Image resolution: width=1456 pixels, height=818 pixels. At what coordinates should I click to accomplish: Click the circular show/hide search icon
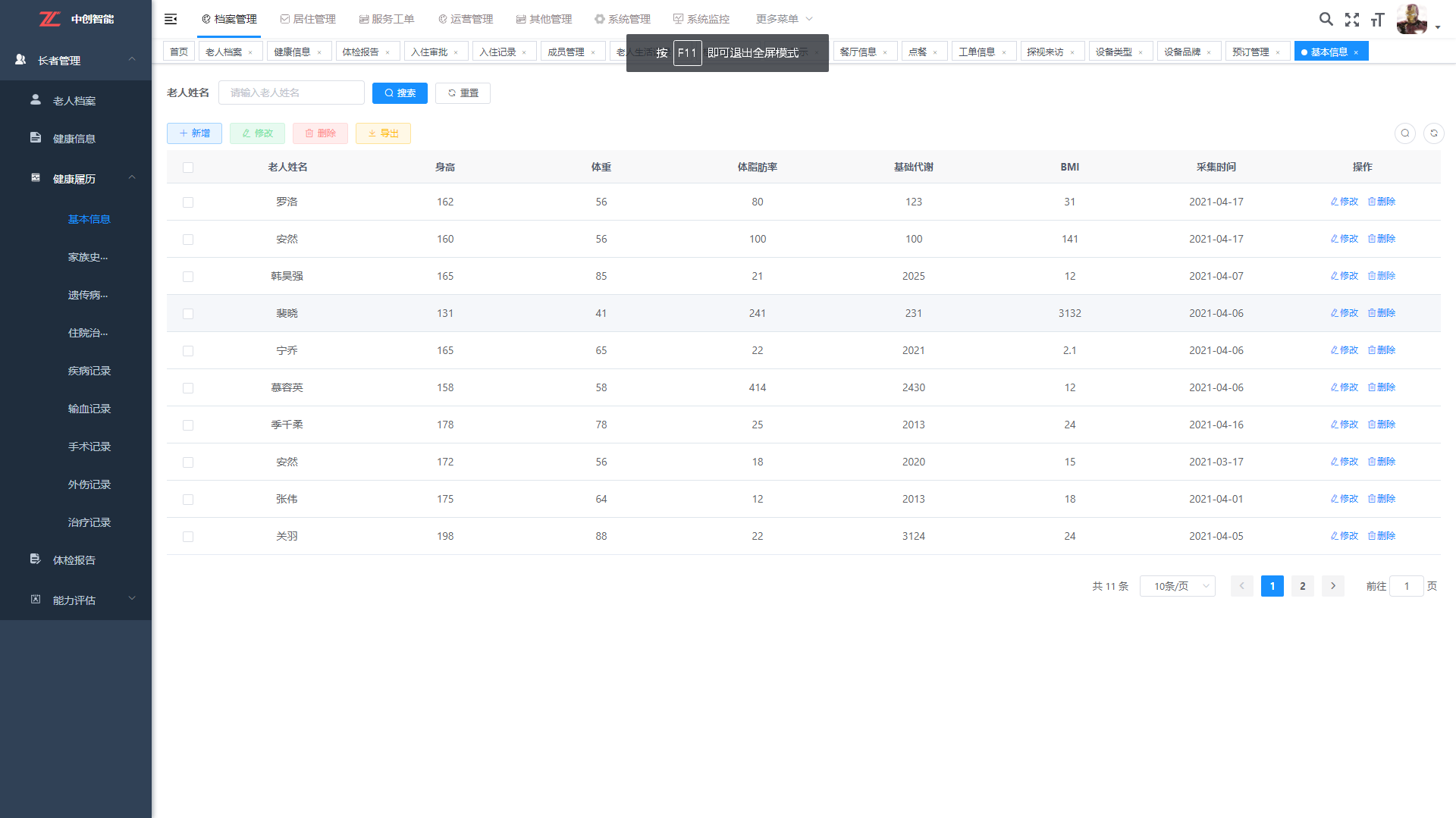[1404, 133]
